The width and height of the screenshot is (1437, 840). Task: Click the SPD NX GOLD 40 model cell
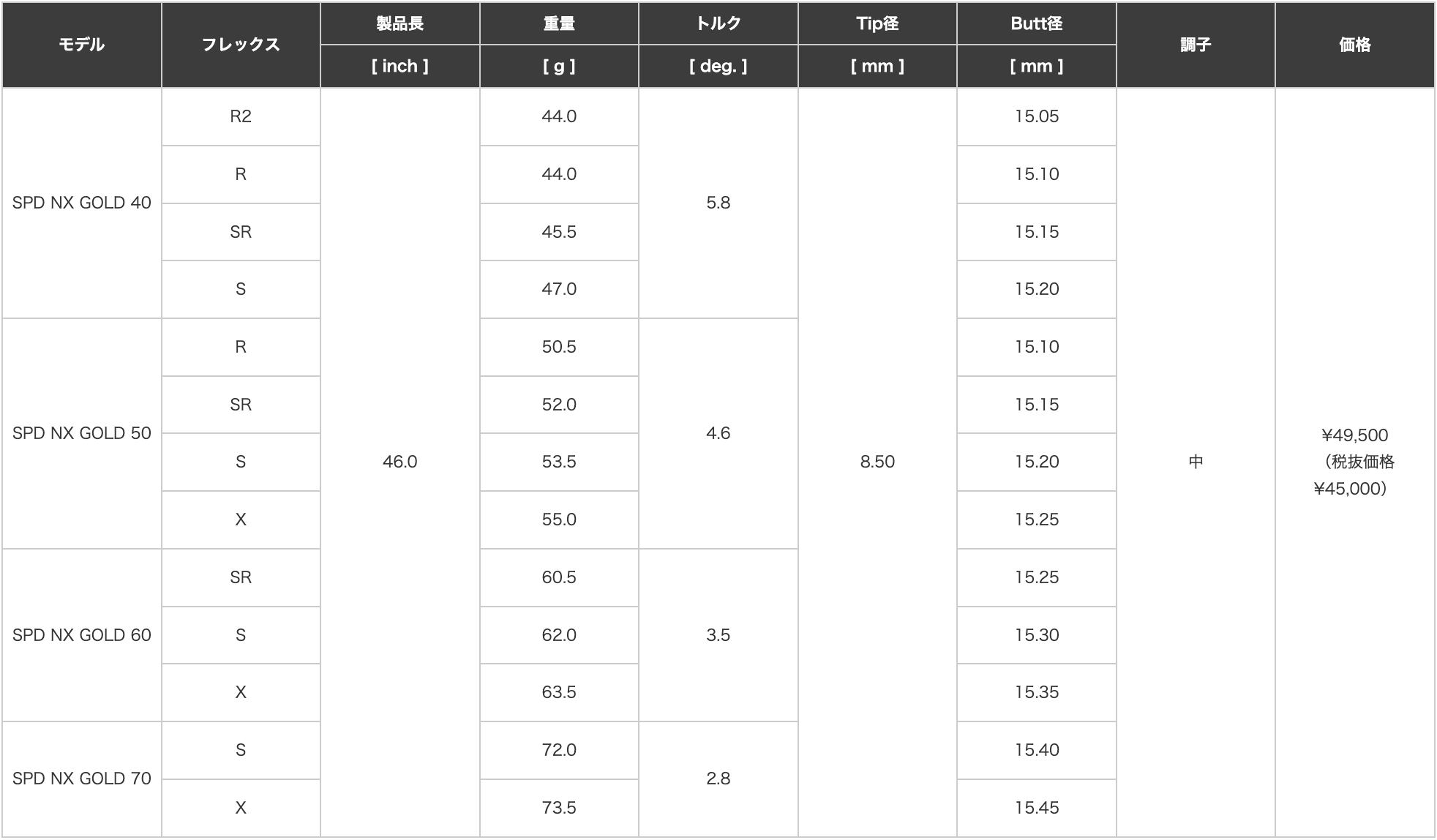(81, 203)
